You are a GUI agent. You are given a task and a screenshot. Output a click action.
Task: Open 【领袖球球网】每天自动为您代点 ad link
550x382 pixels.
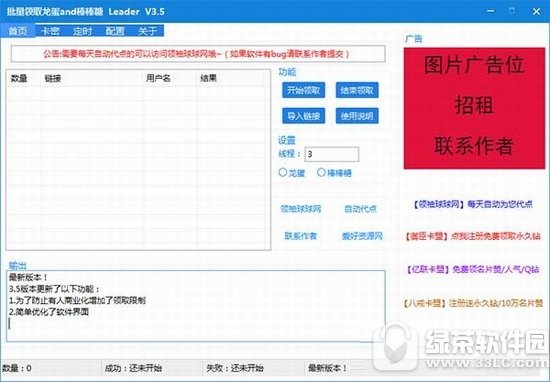pos(472,204)
